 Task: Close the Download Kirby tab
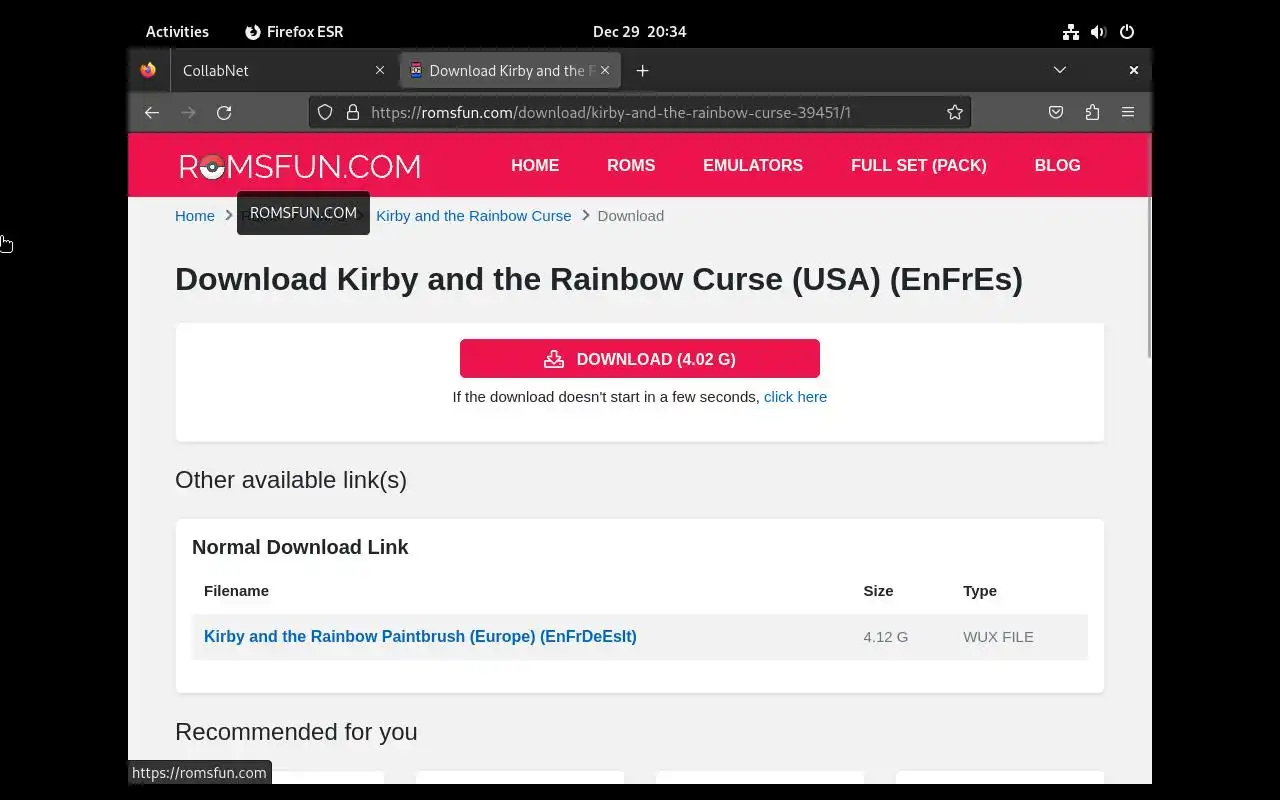pyautogui.click(x=606, y=70)
